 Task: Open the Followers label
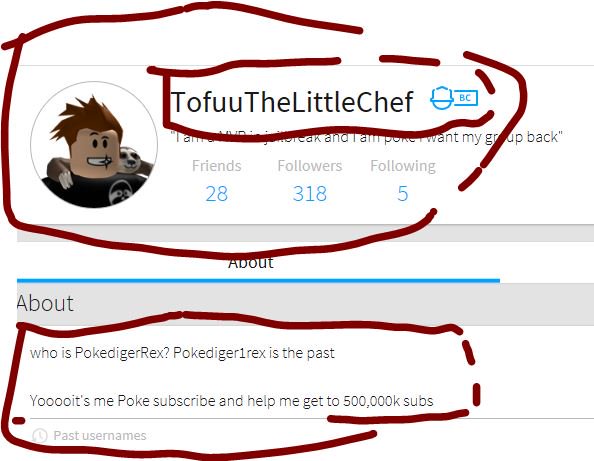coord(310,166)
